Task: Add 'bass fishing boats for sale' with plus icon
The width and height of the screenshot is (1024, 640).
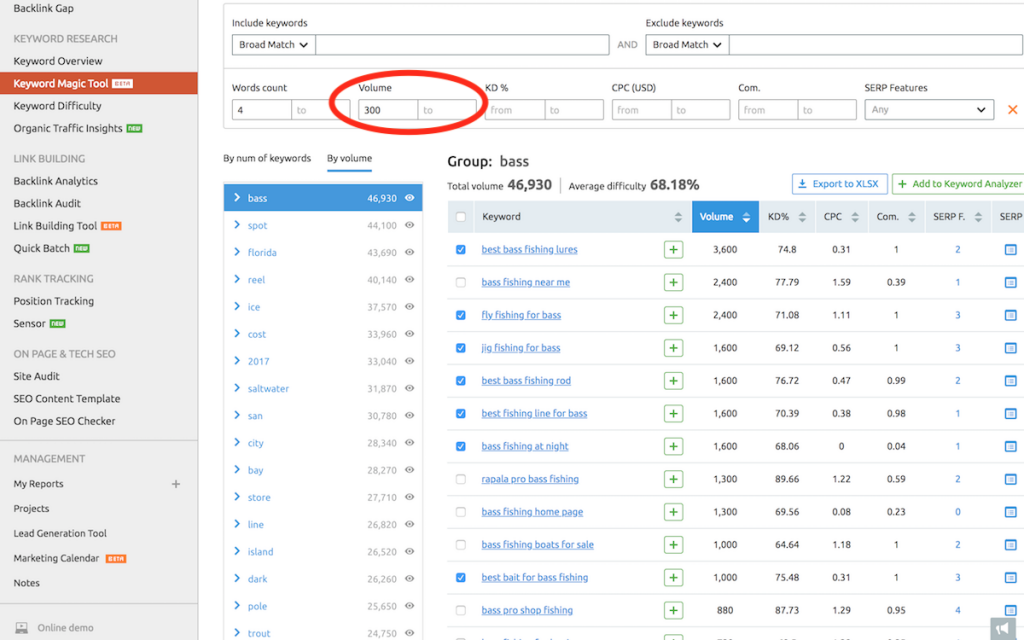Action: tap(673, 545)
